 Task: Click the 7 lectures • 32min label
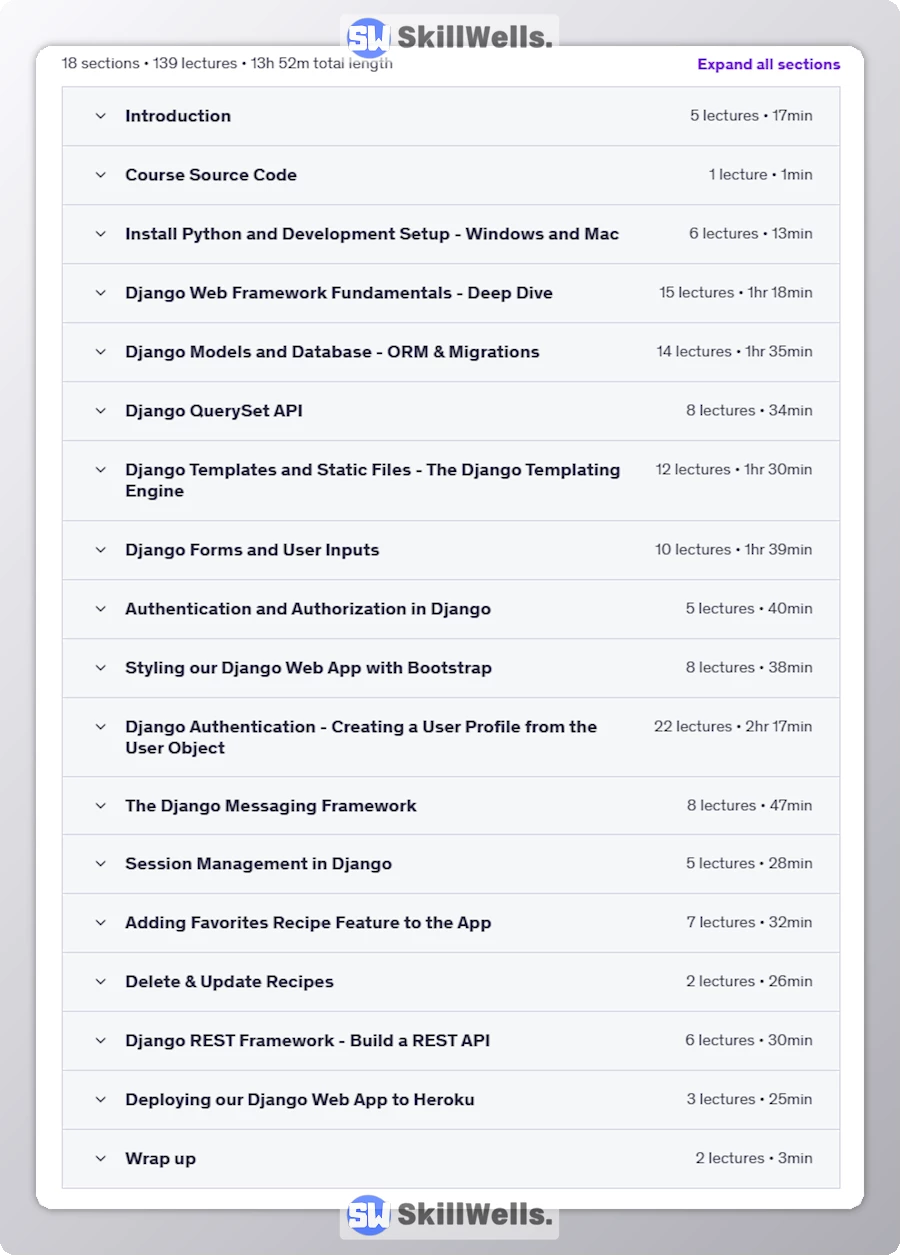coord(750,923)
